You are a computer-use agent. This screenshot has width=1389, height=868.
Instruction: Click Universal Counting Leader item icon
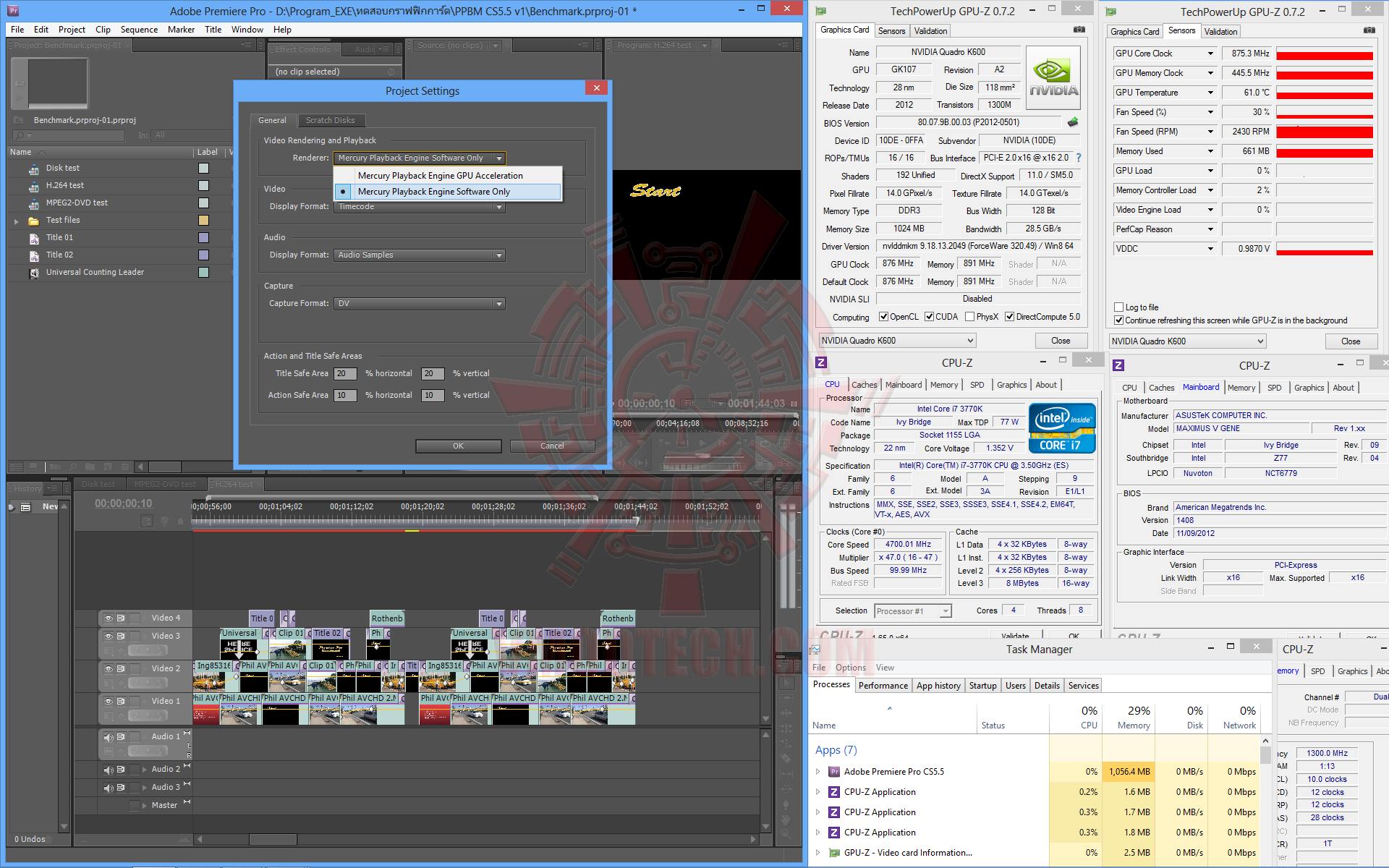34,273
